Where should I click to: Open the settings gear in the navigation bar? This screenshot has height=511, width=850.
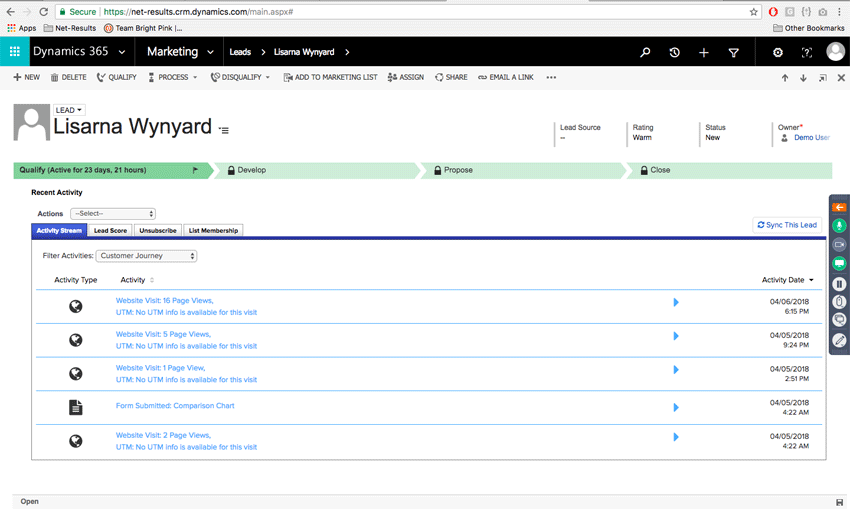tap(778, 52)
